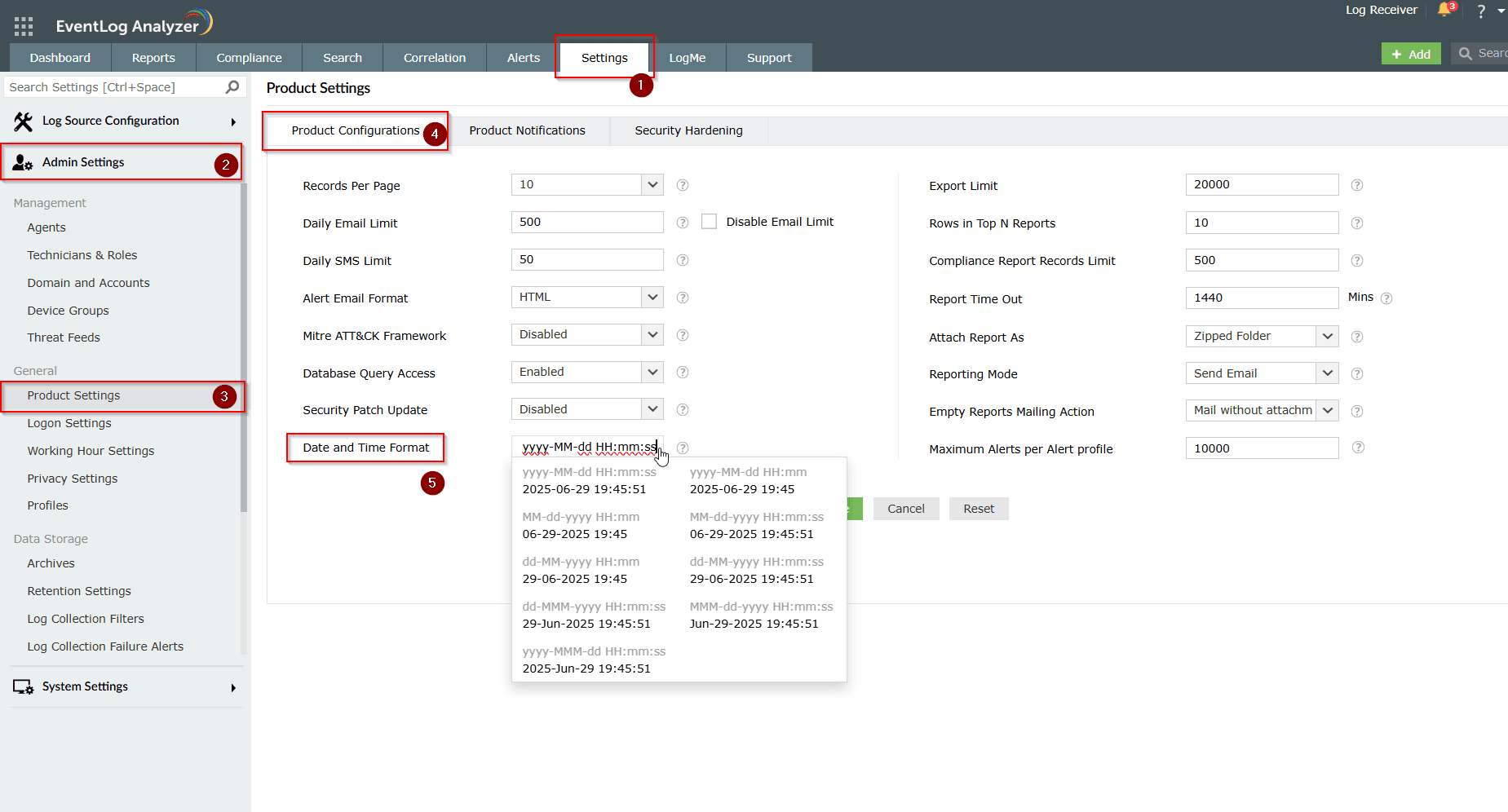Collapse the Admin Settings section
Image resolution: width=1508 pixels, height=812 pixels.
pos(121,162)
